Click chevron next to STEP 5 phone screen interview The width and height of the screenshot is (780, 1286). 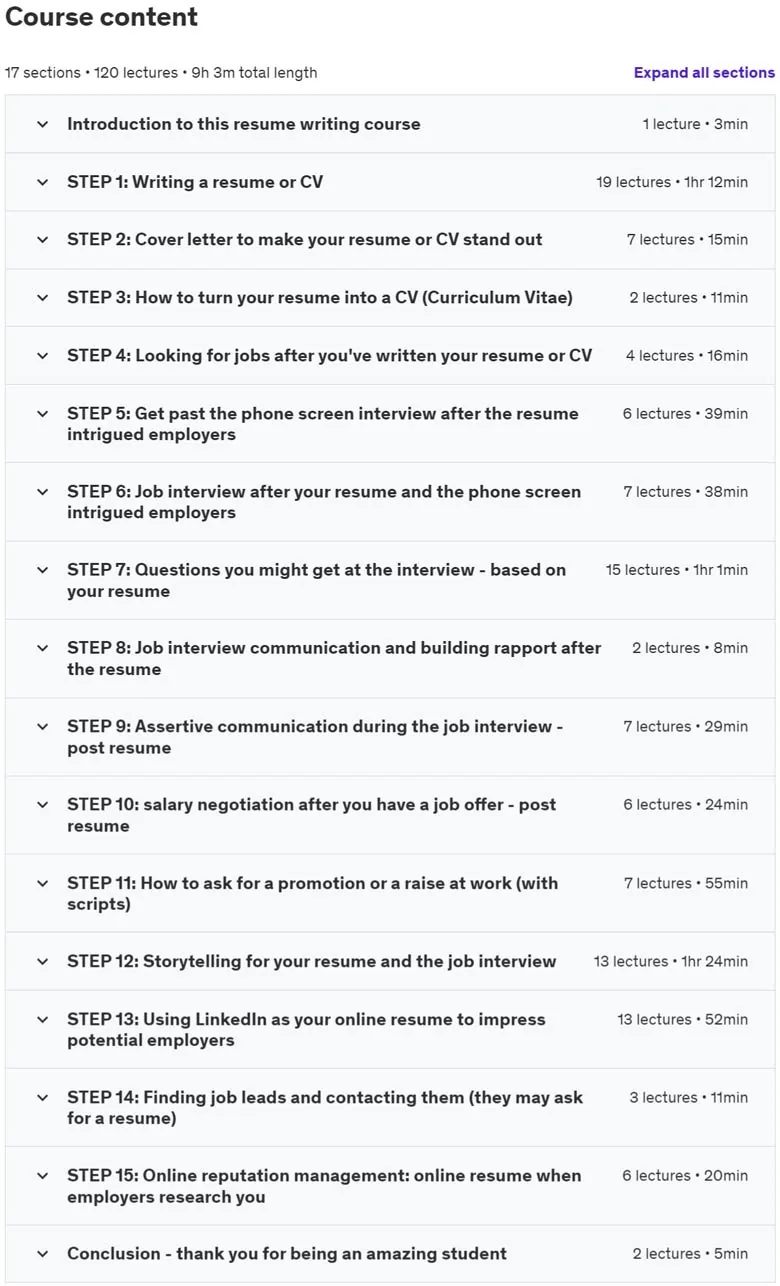pos(42,414)
